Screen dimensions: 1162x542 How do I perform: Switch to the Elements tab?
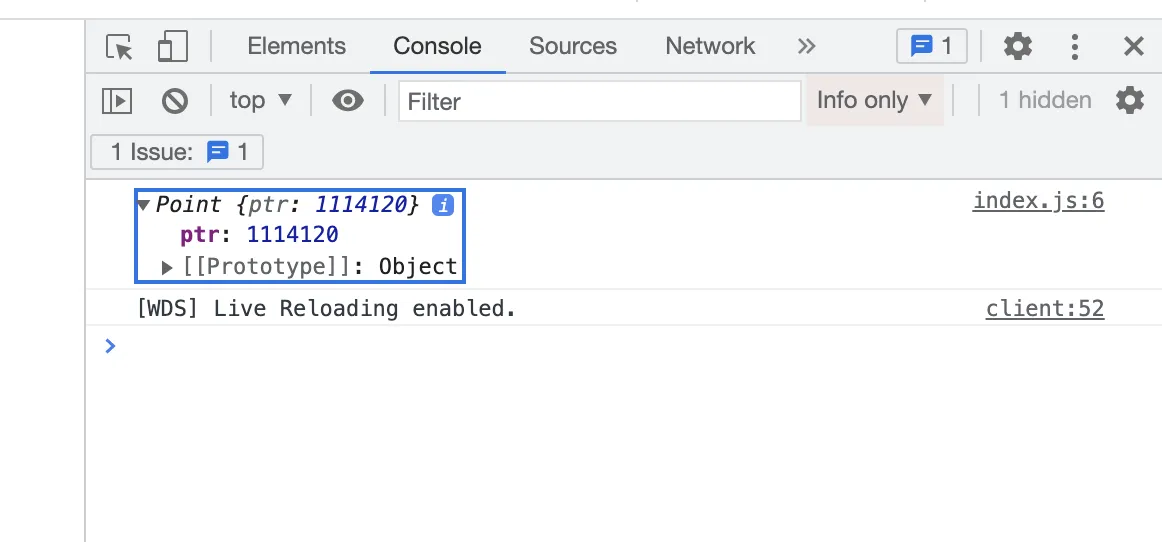click(296, 46)
